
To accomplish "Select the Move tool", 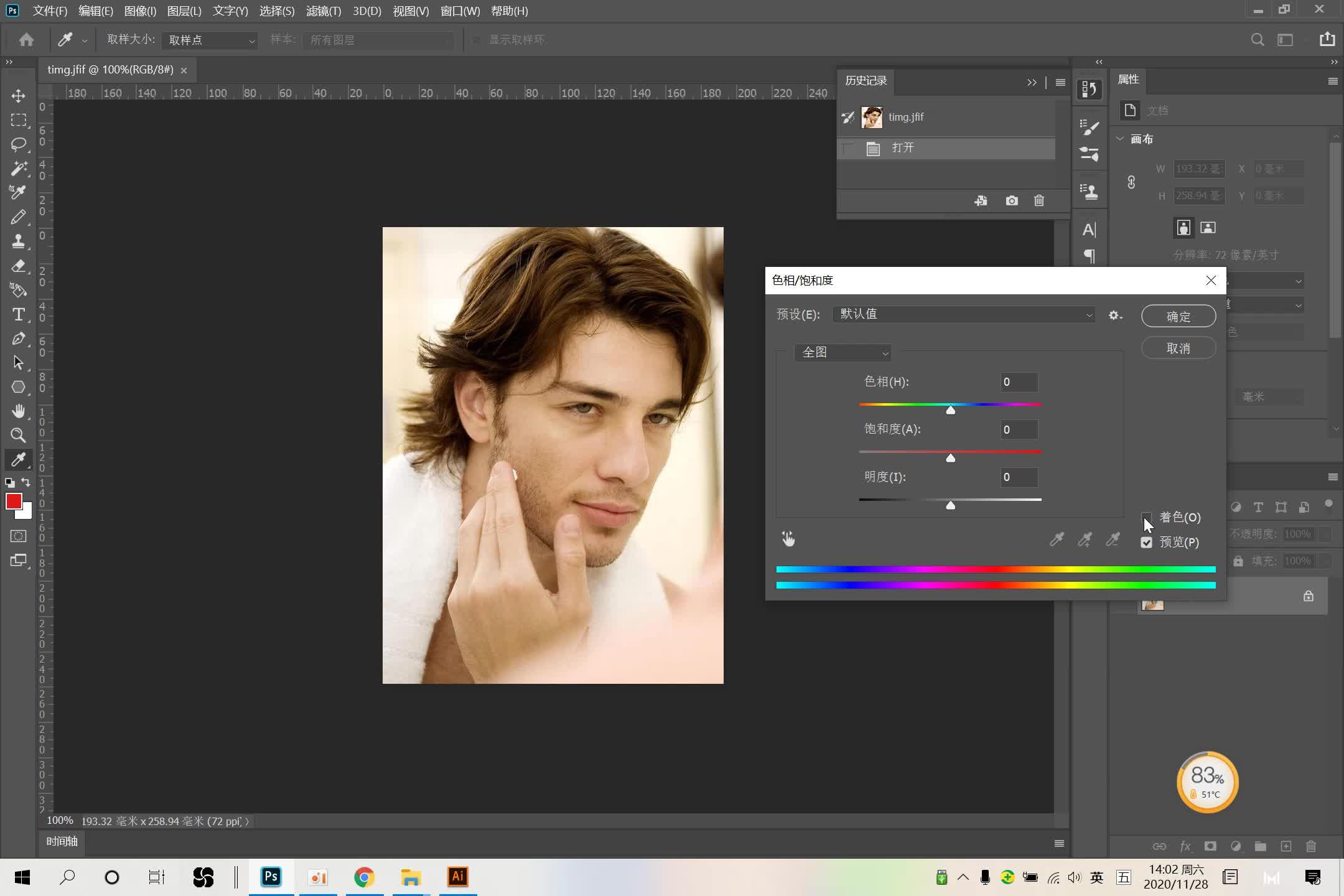I will click(x=18, y=96).
